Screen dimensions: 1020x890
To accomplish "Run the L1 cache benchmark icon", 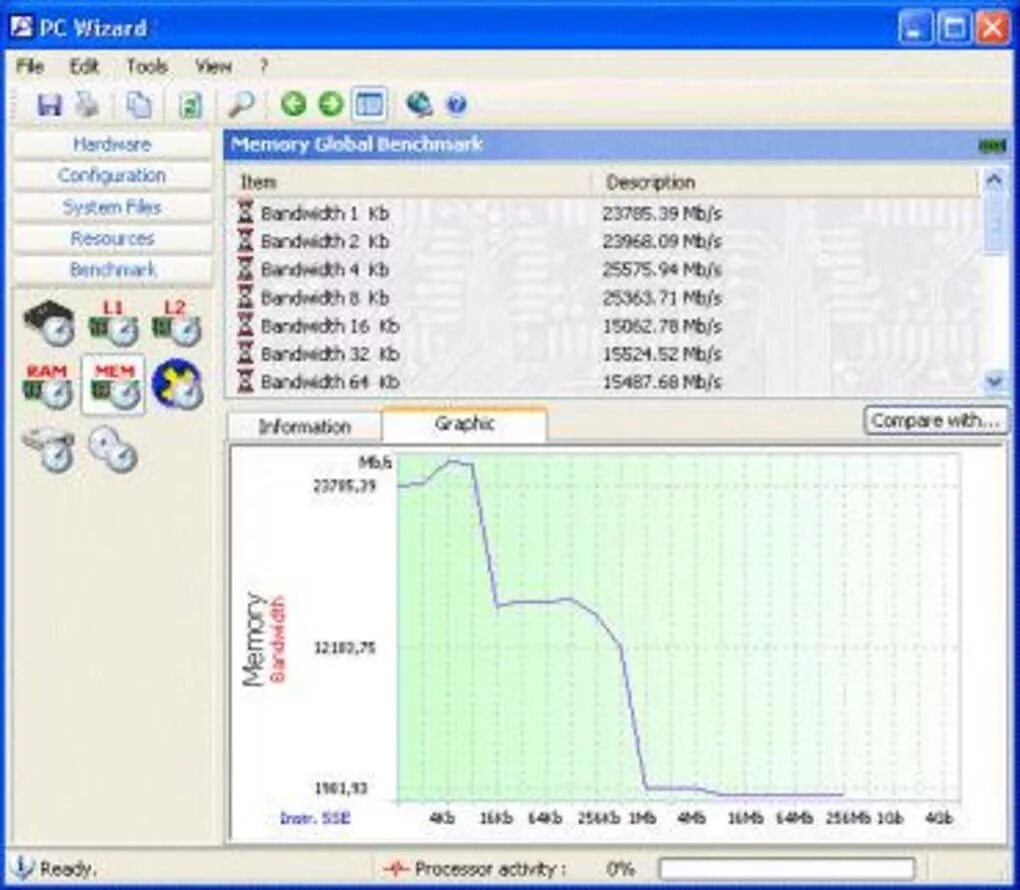I will pyautogui.click(x=113, y=322).
